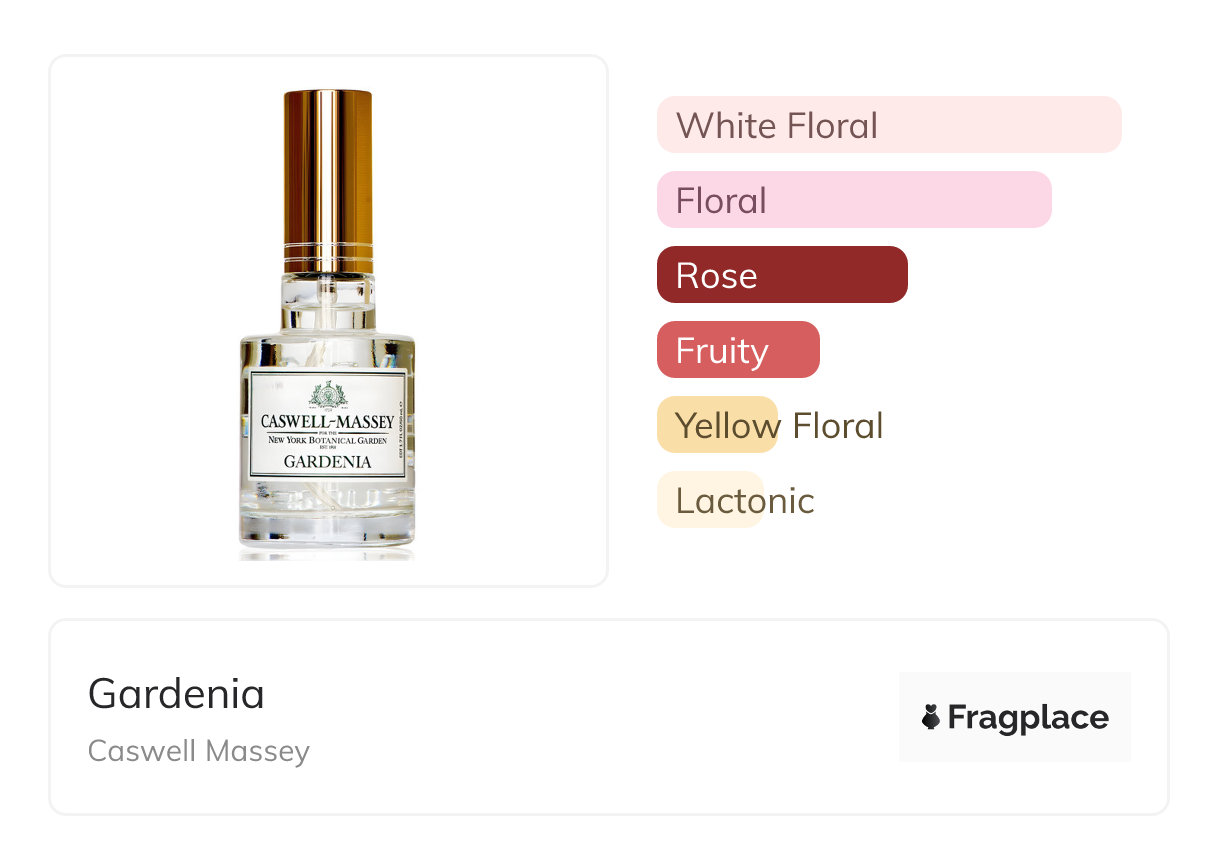Click the crest emblem on the bottle label

[x=328, y=395]
